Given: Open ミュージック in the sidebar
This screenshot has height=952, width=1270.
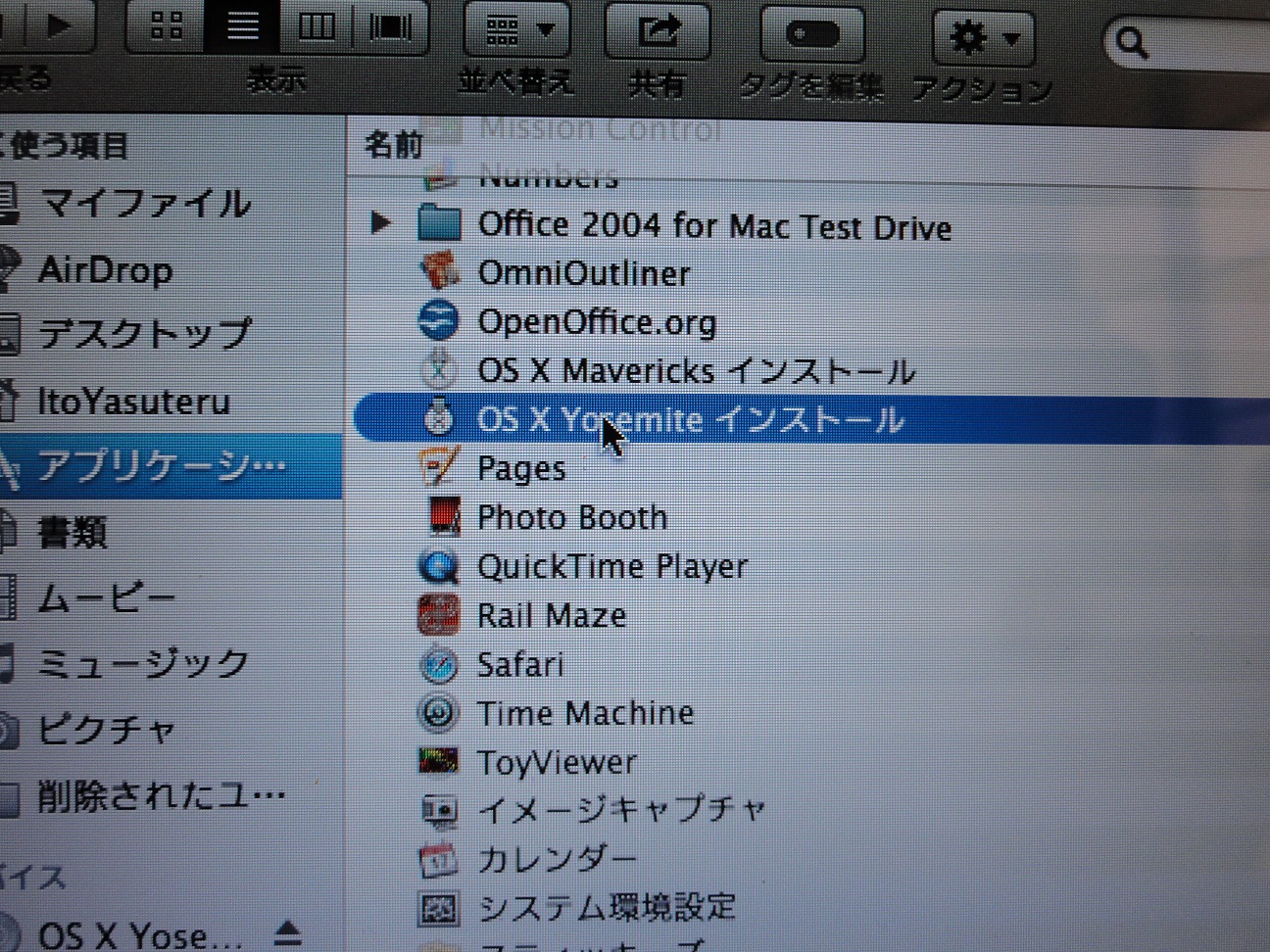Looking at the screenshot, I should pyautogui.click(x=143, y=663).
